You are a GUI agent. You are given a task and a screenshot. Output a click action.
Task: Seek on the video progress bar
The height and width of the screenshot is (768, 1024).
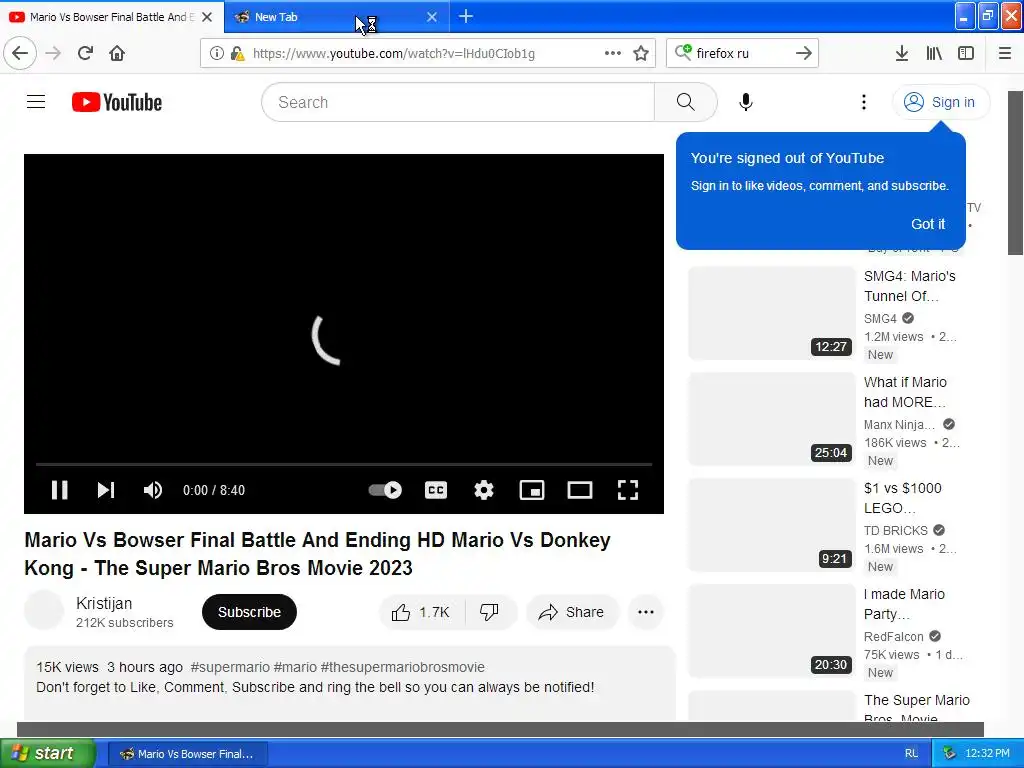pyautogui.click(x=344, y=464)
